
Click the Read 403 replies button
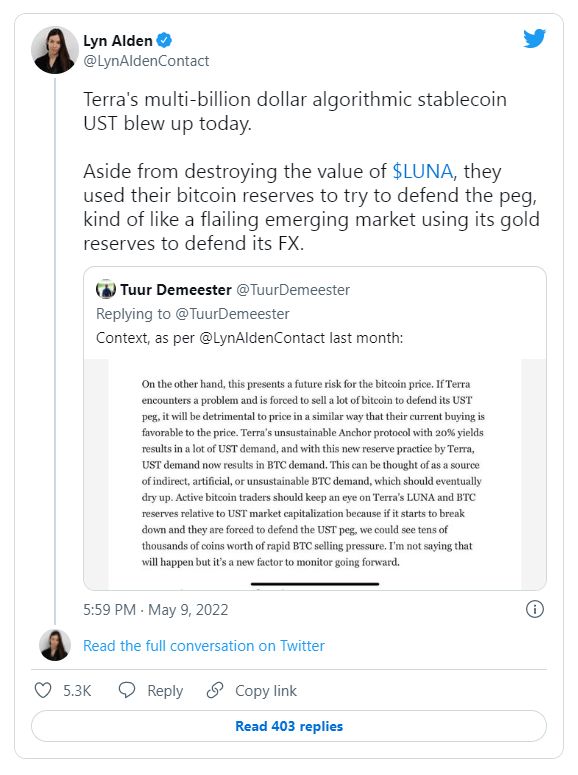[x=289, y=726]
